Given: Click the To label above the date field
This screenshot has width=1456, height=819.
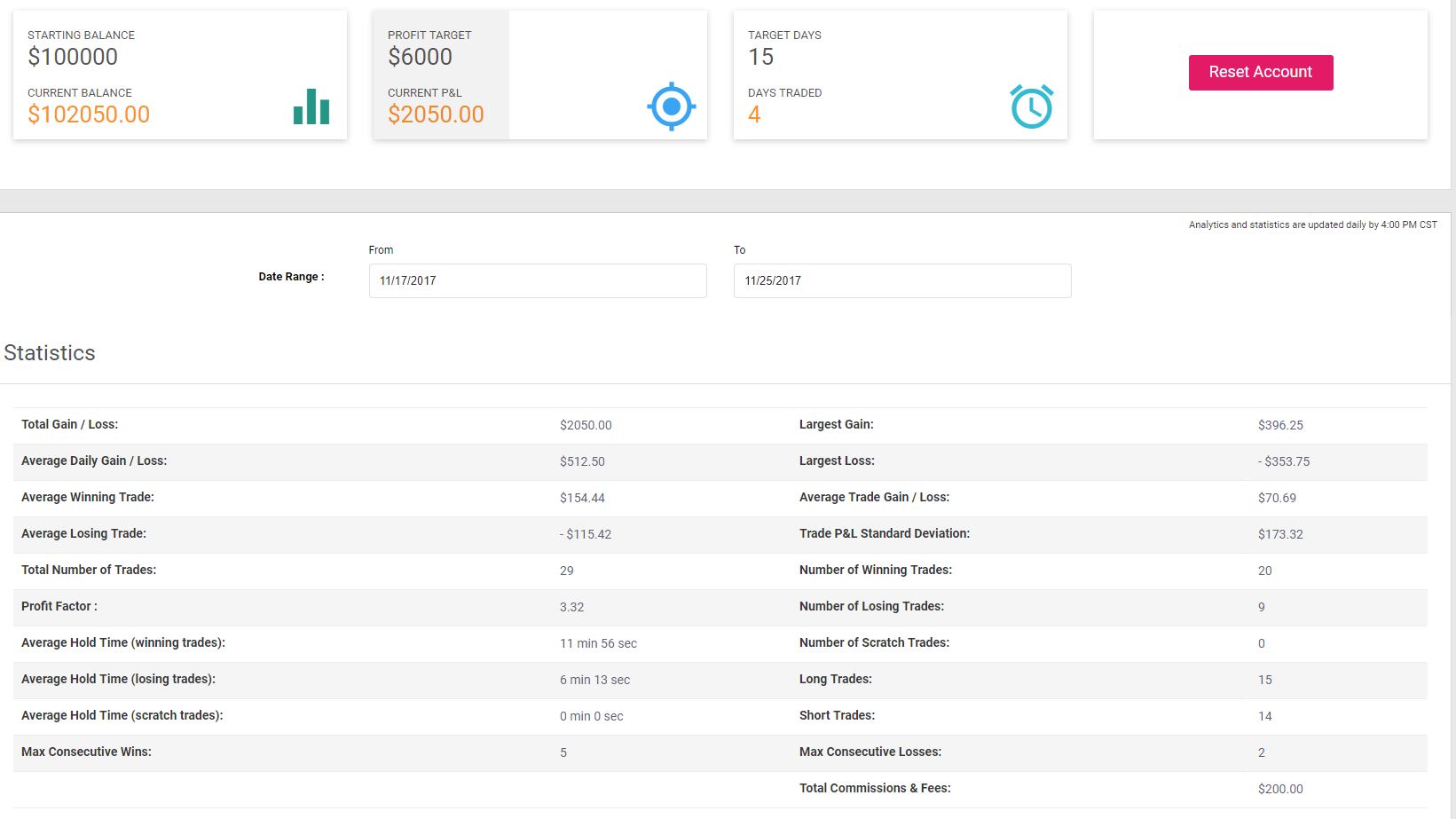Looking at the screenshot, I should 740,250.
